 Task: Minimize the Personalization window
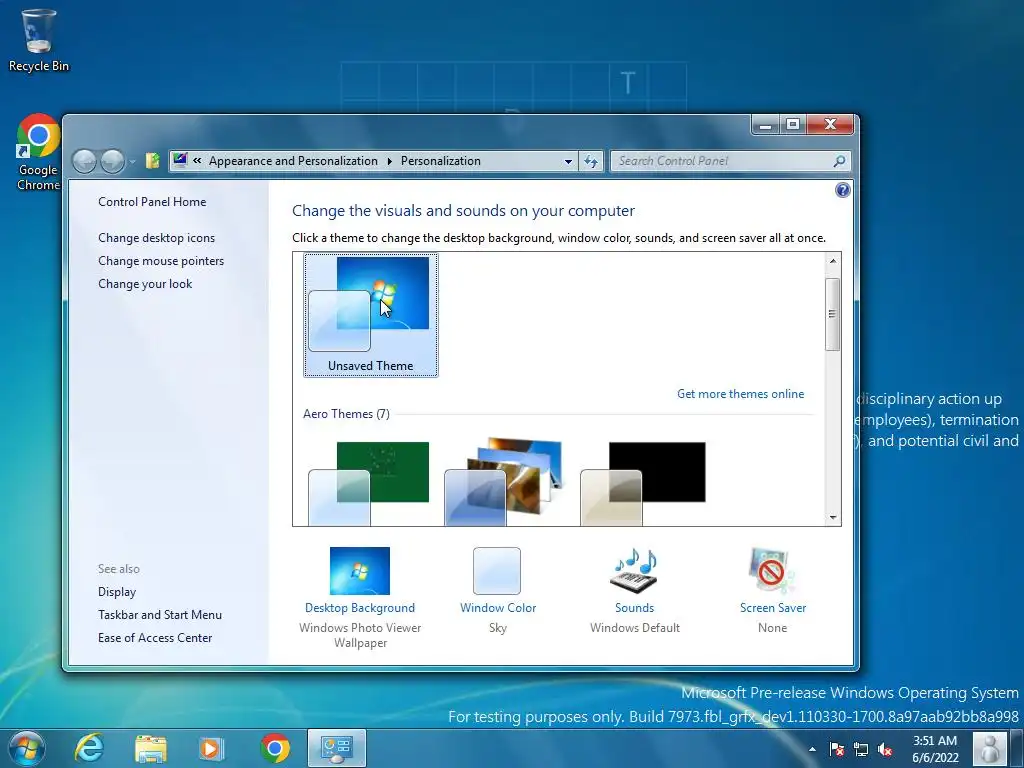click(765, 124)
